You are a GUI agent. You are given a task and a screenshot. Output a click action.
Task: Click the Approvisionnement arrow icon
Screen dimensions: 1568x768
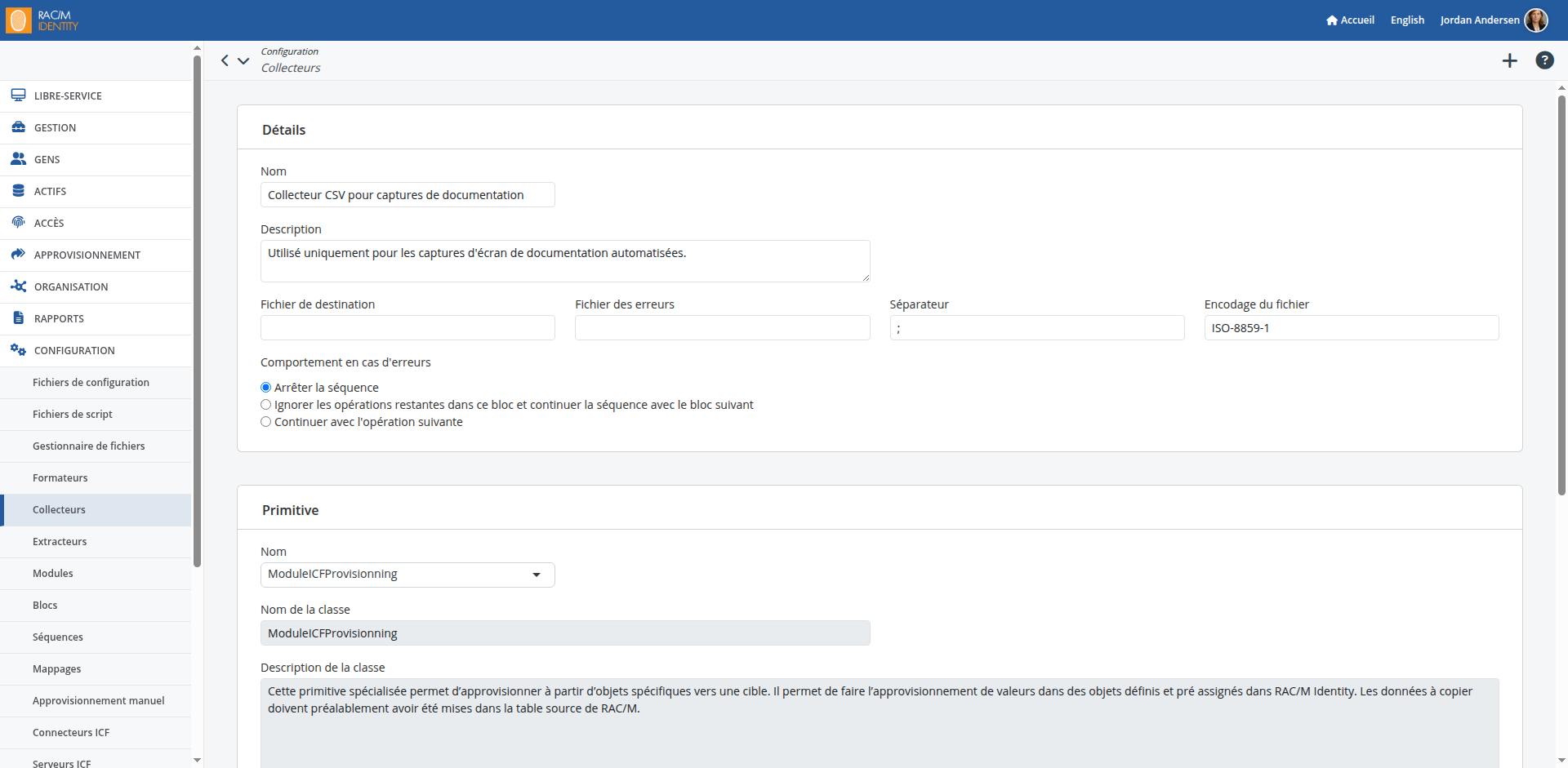[x=18, y=255]
